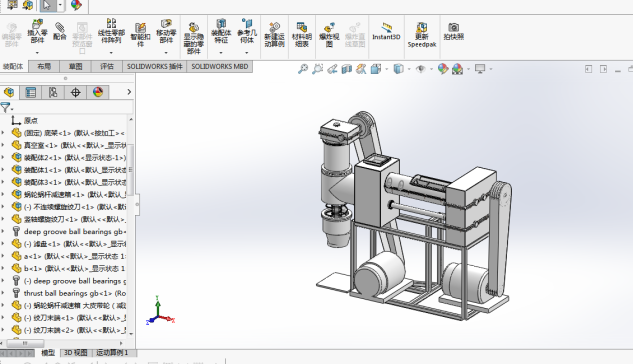Click the feature tree horizontal scrollbar
The image size is (633, 364).
coord(64,343)
